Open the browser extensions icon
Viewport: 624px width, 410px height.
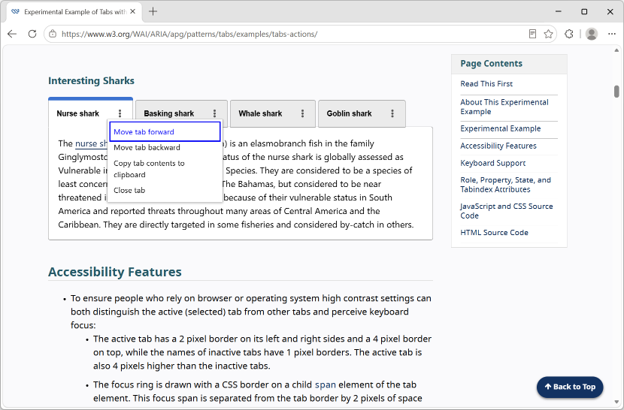click(x=569, y=34)
